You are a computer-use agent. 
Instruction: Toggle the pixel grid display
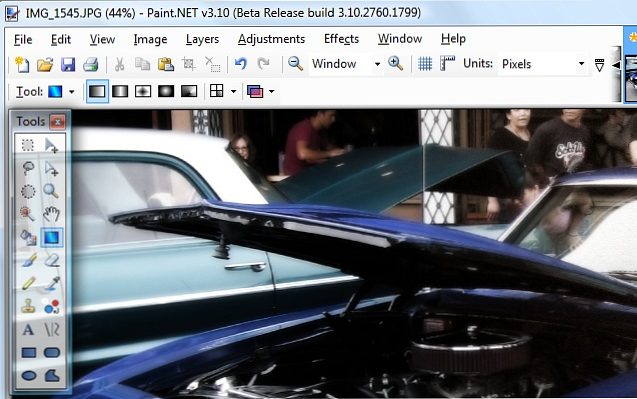pyautogui.click(x=425, y=64)
